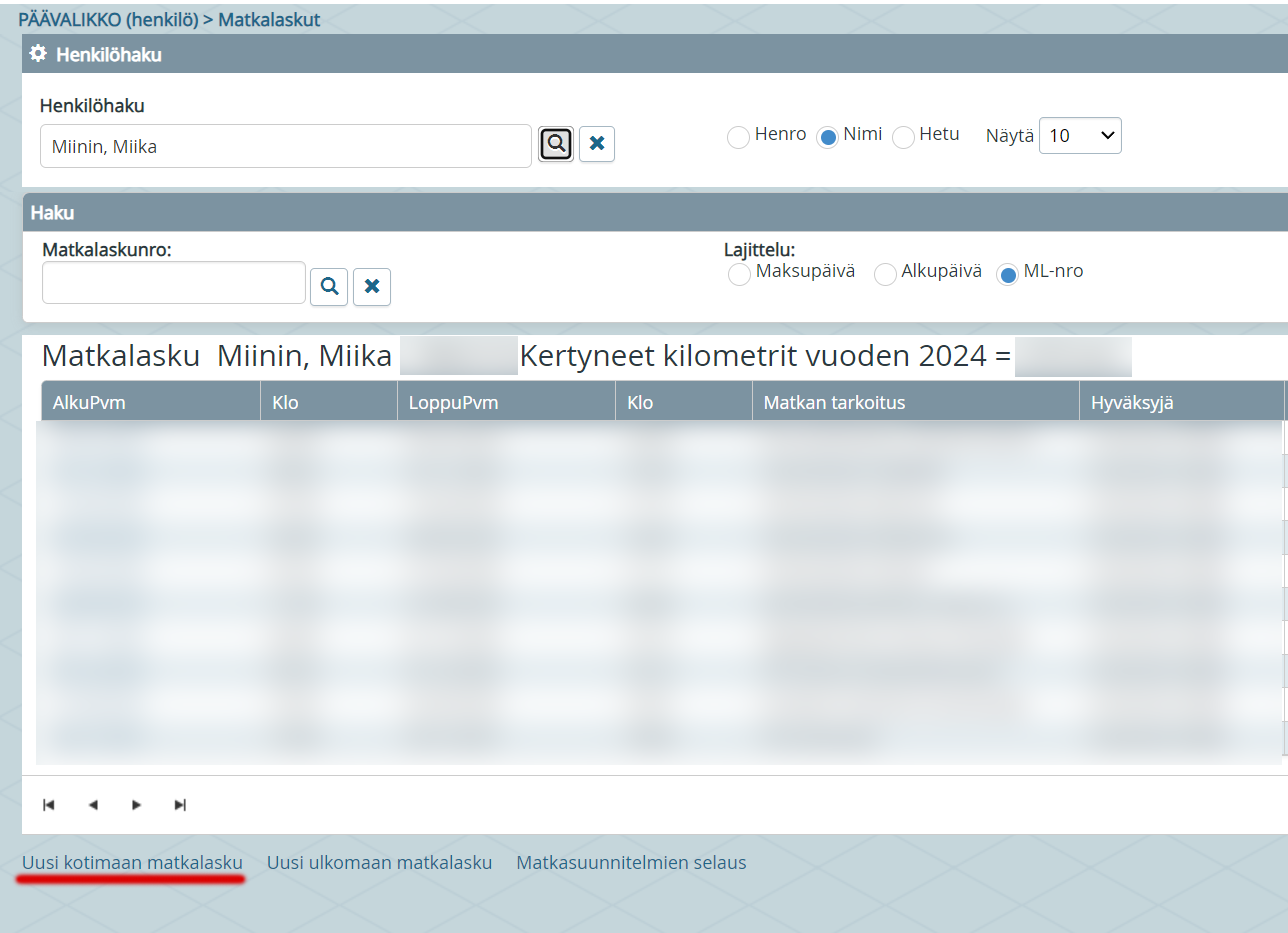Click the Henkilöhaku panel gear icon
This screenshot has height=933, width=1288.
[x=39, y=54]
